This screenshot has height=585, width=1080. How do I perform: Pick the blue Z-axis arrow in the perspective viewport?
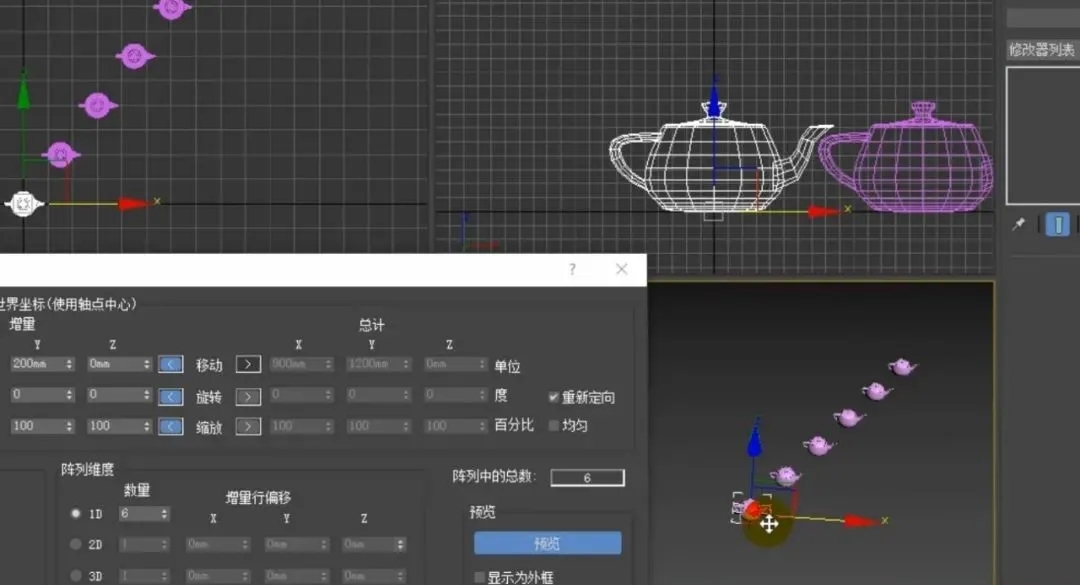click(755, 441)
